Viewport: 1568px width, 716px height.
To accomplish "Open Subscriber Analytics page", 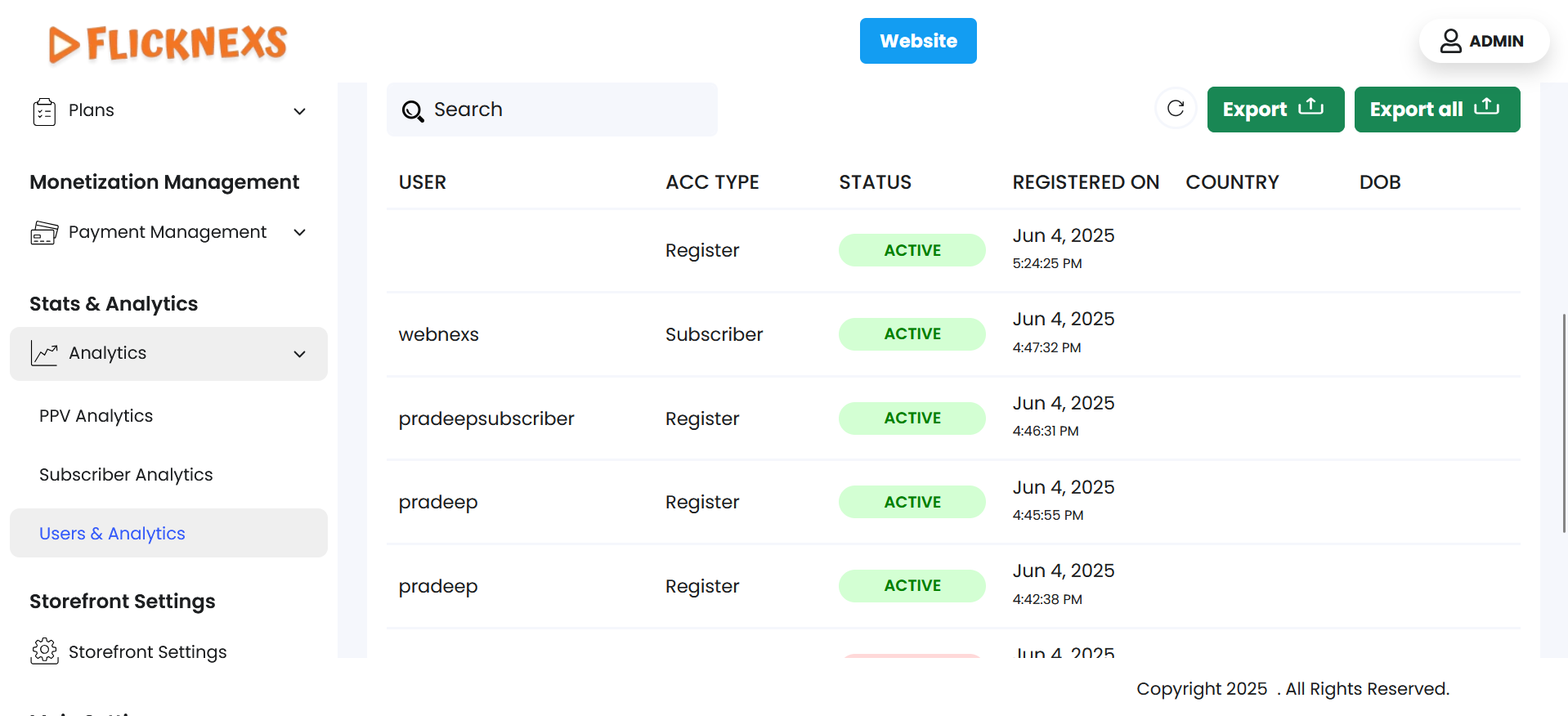I will click(x=126, y=475).
